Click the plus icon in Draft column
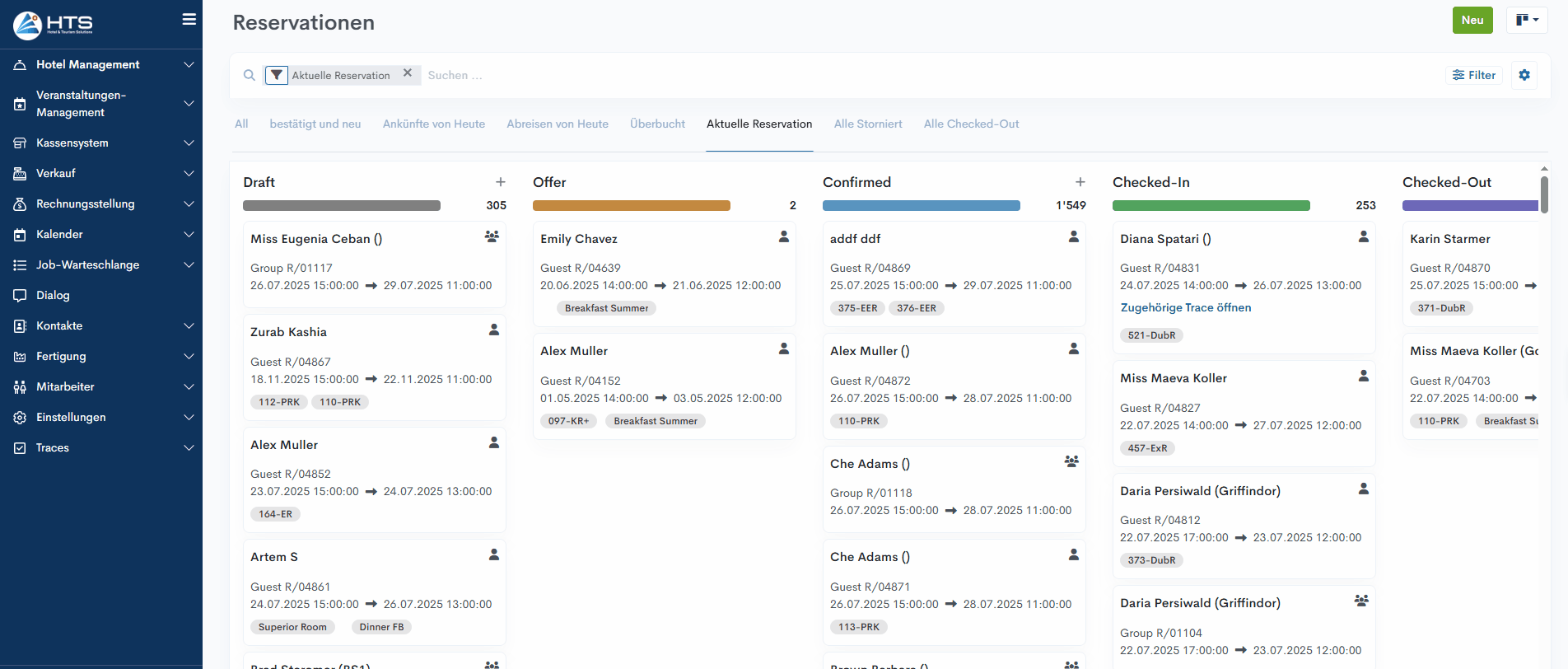 click(x=500, y=182)
